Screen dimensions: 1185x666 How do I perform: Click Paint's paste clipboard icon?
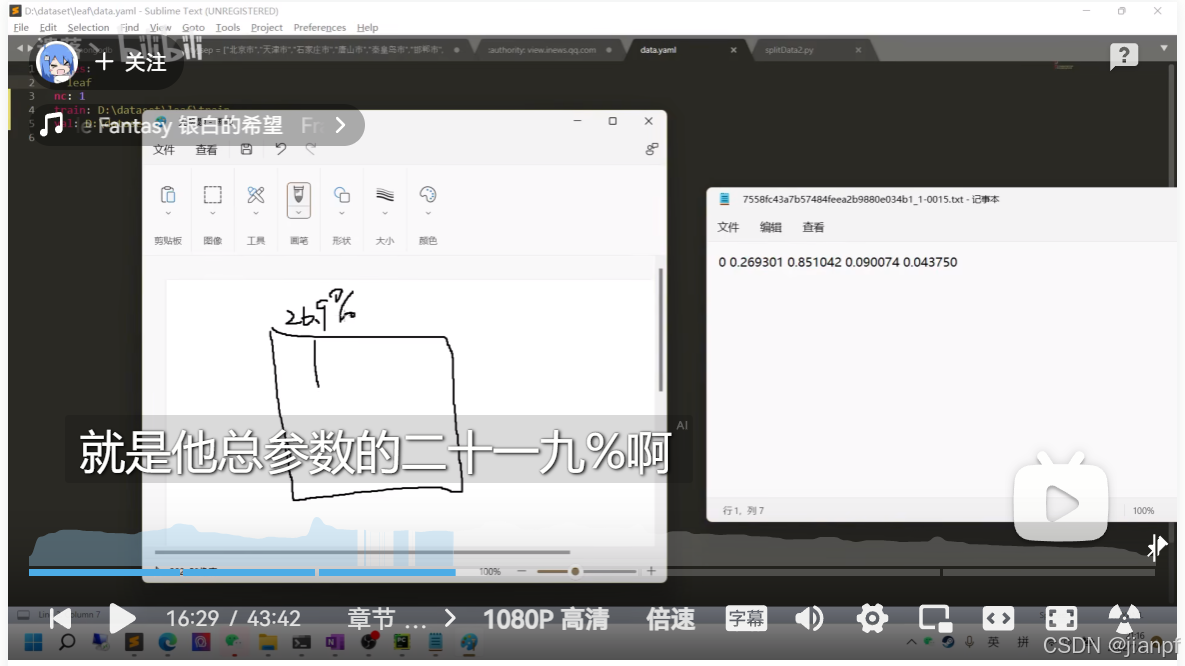coord(168,195)
